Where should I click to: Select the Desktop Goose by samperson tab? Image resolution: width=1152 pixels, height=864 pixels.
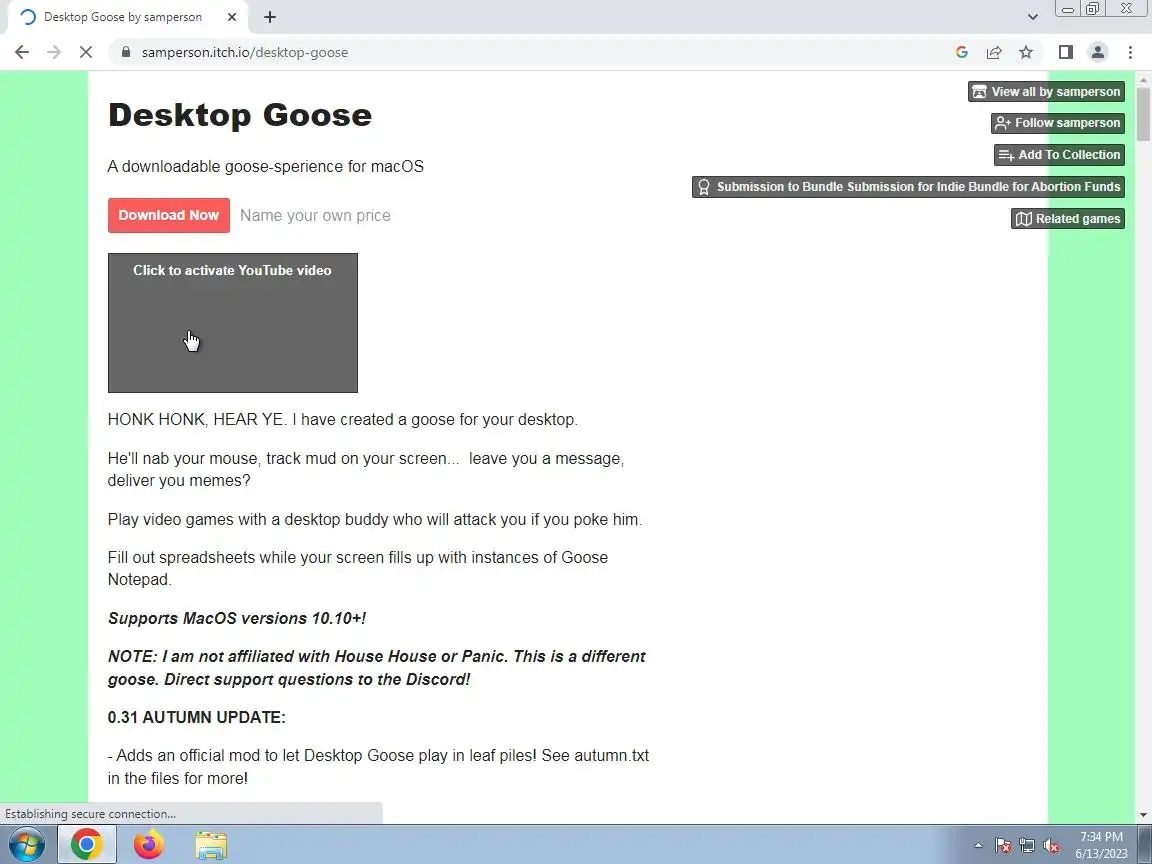click(x=128, y=17)
